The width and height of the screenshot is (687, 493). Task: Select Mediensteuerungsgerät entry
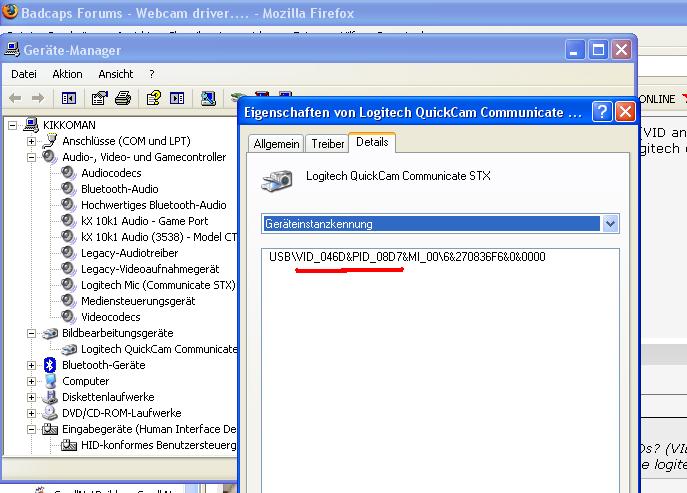[x=138, y=301]
